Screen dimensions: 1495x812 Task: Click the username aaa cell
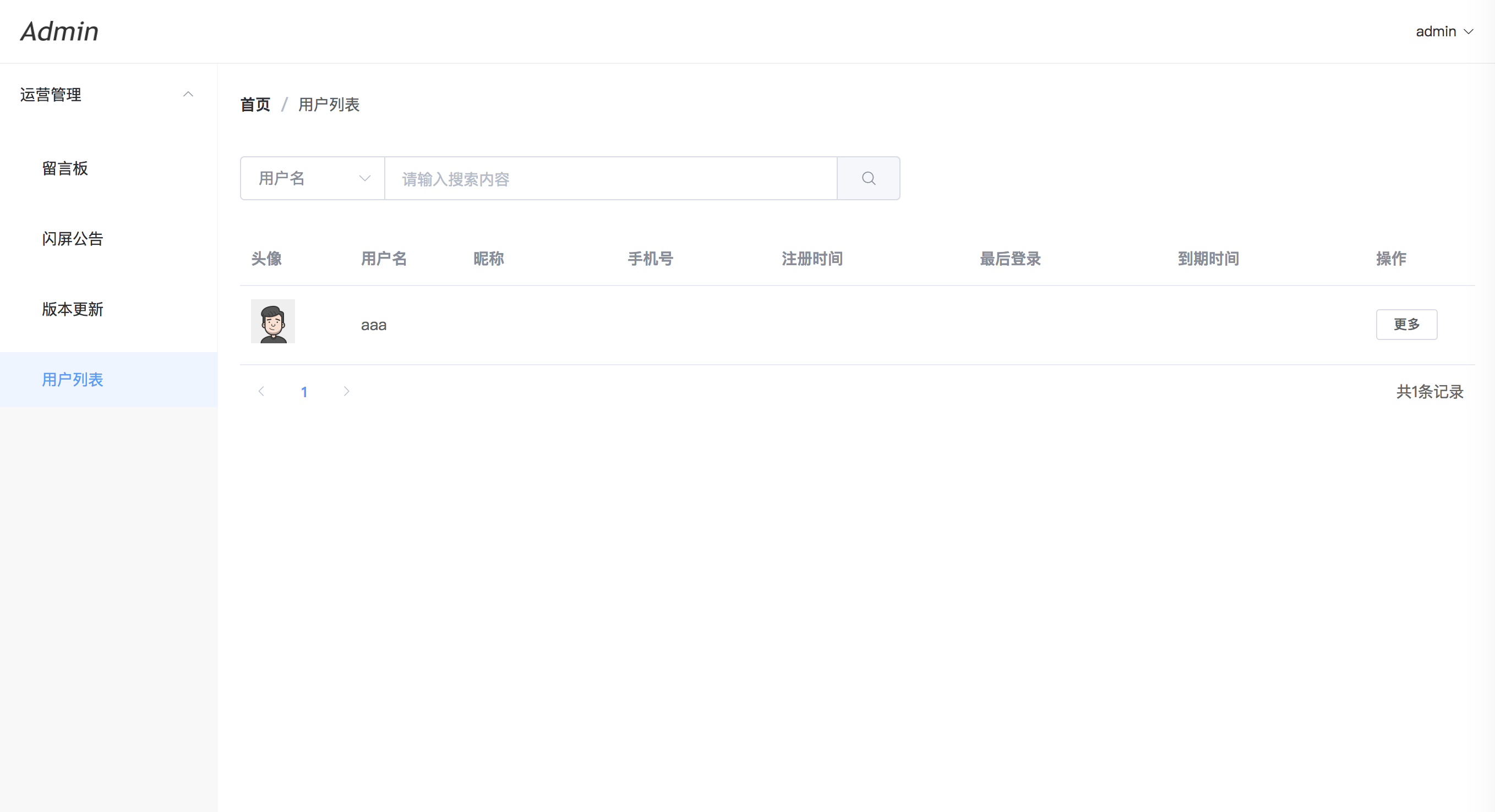coord(374,325)
